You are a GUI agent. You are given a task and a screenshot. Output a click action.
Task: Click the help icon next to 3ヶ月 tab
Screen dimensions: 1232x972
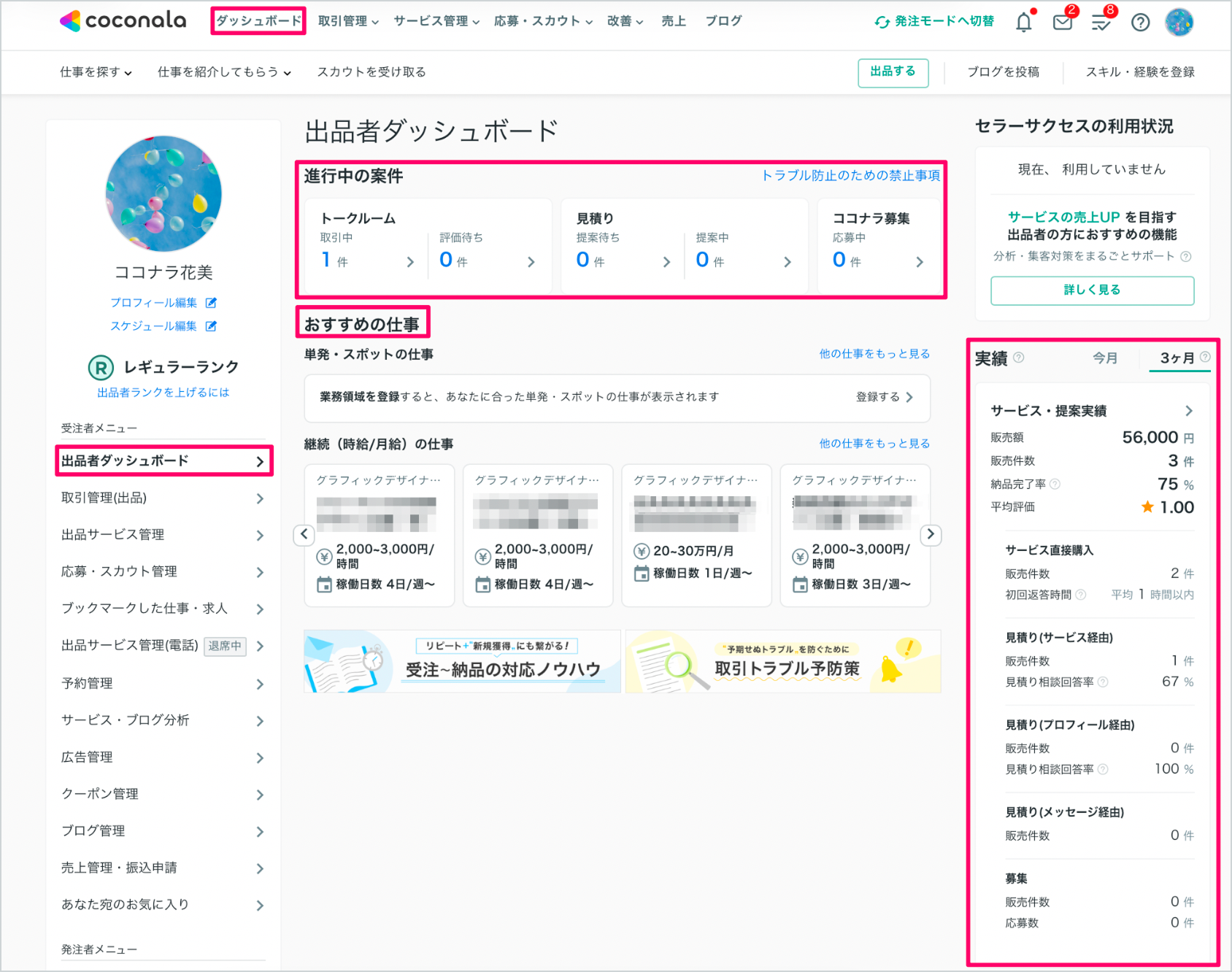click(1205, 357)
